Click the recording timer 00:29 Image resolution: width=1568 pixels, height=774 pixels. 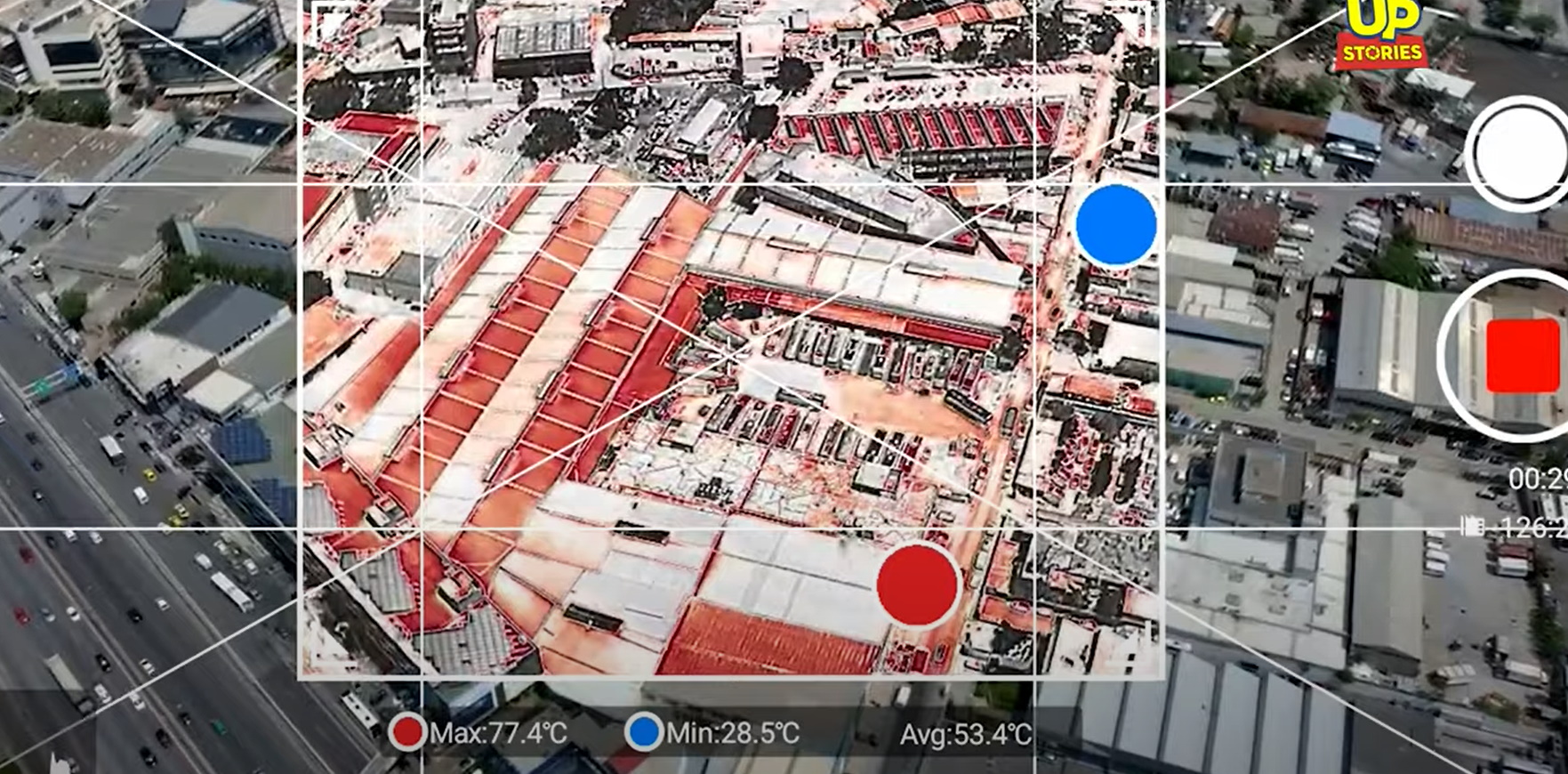point(1538,480)
